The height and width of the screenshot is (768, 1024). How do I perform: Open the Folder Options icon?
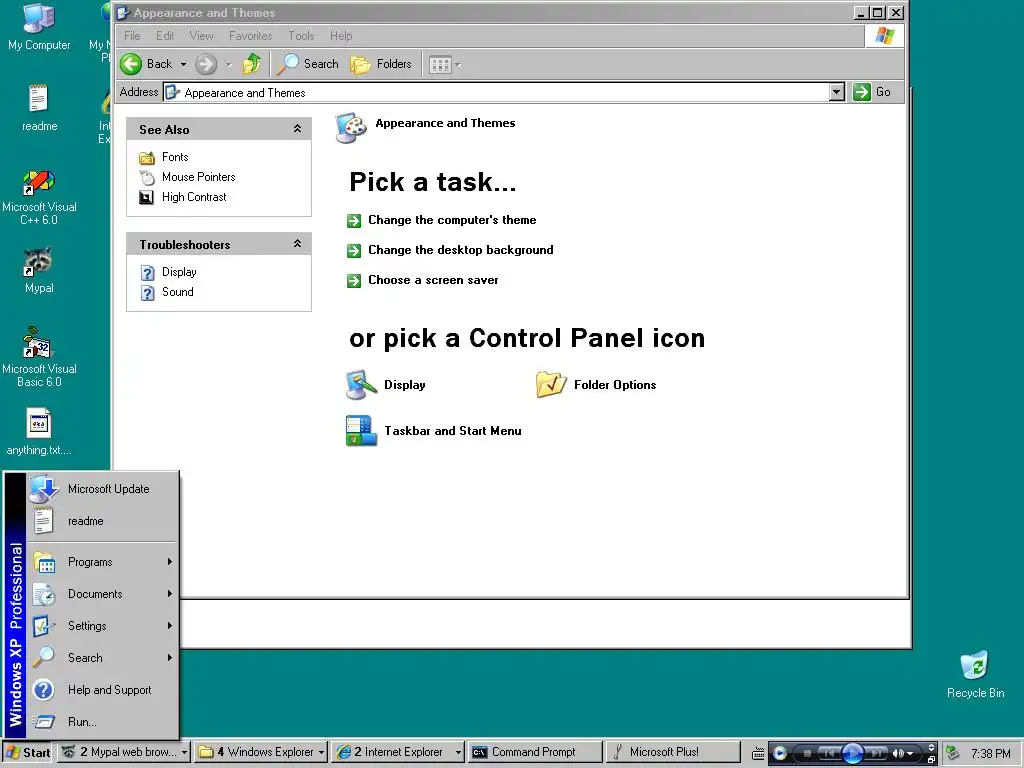(596, 385)
